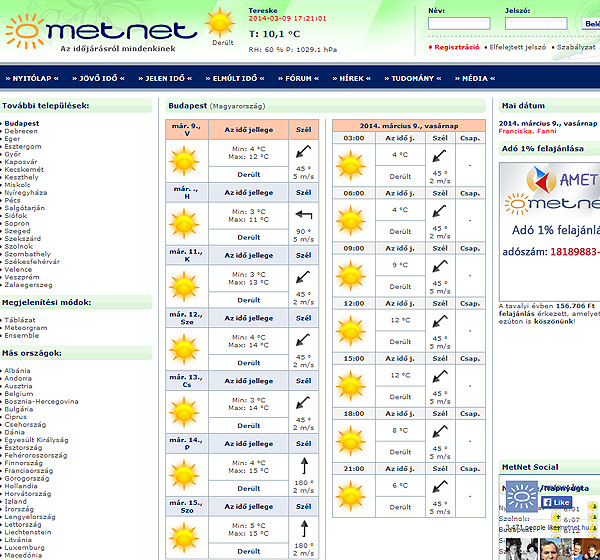Click the 12 °C cell in the 12:00 row
Screen dimensions: 600x560
[x=400, y=320]
